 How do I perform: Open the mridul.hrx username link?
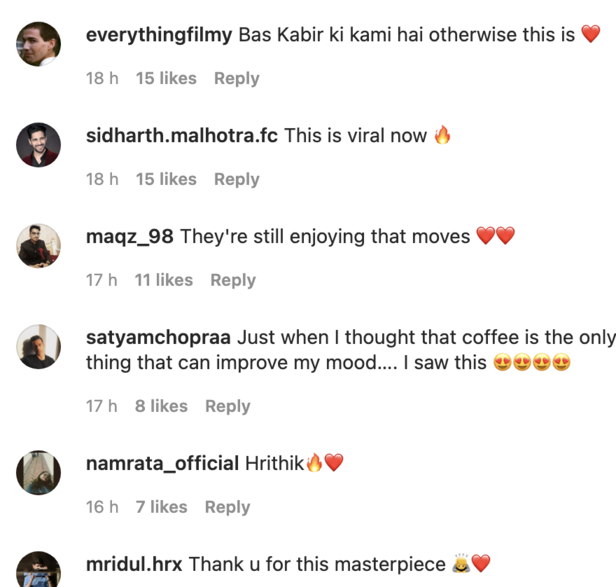(135, 564)
